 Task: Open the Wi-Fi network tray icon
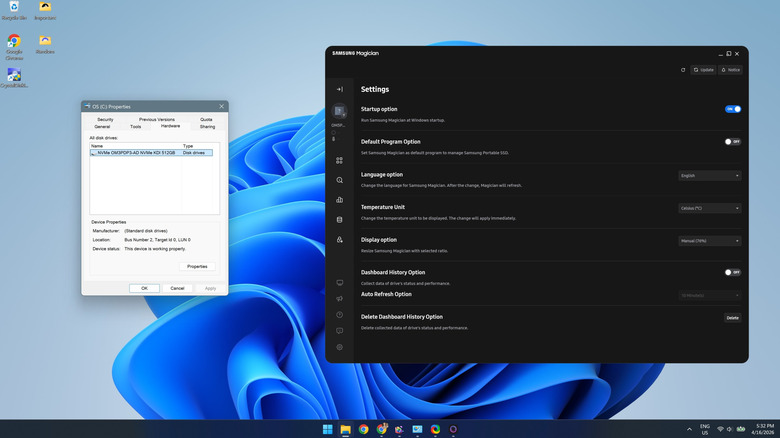pyautogui.click(x=720, y=429)
